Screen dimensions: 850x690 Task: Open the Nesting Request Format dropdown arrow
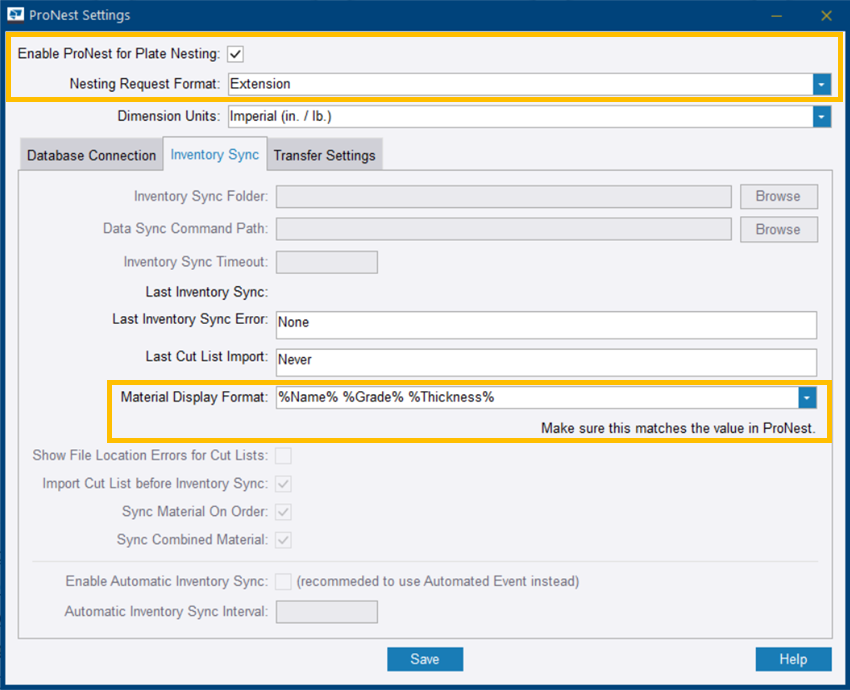click(x=822, y=85)
